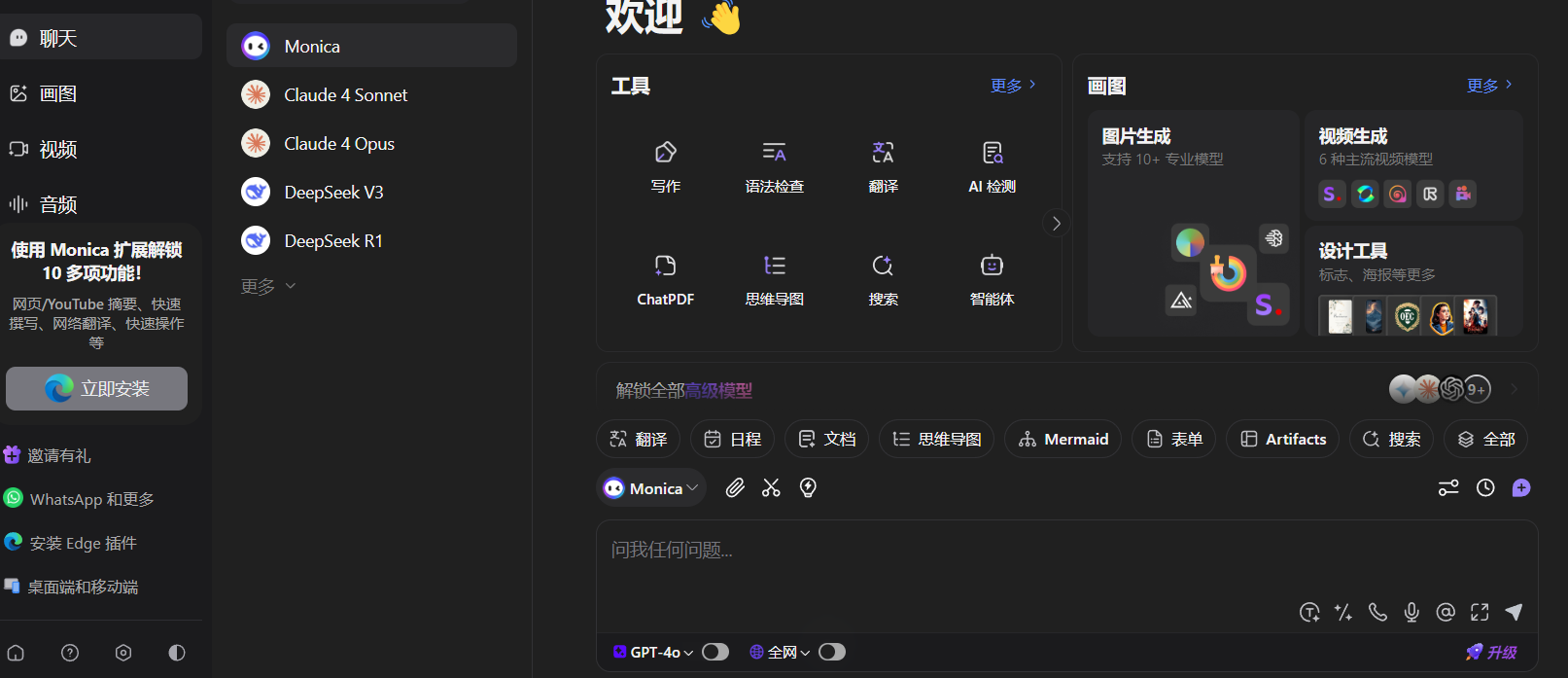Click the 立即安装 install button
Image resolution: width=1568 pixels, height=678 pixels.
tap(96, 388)
